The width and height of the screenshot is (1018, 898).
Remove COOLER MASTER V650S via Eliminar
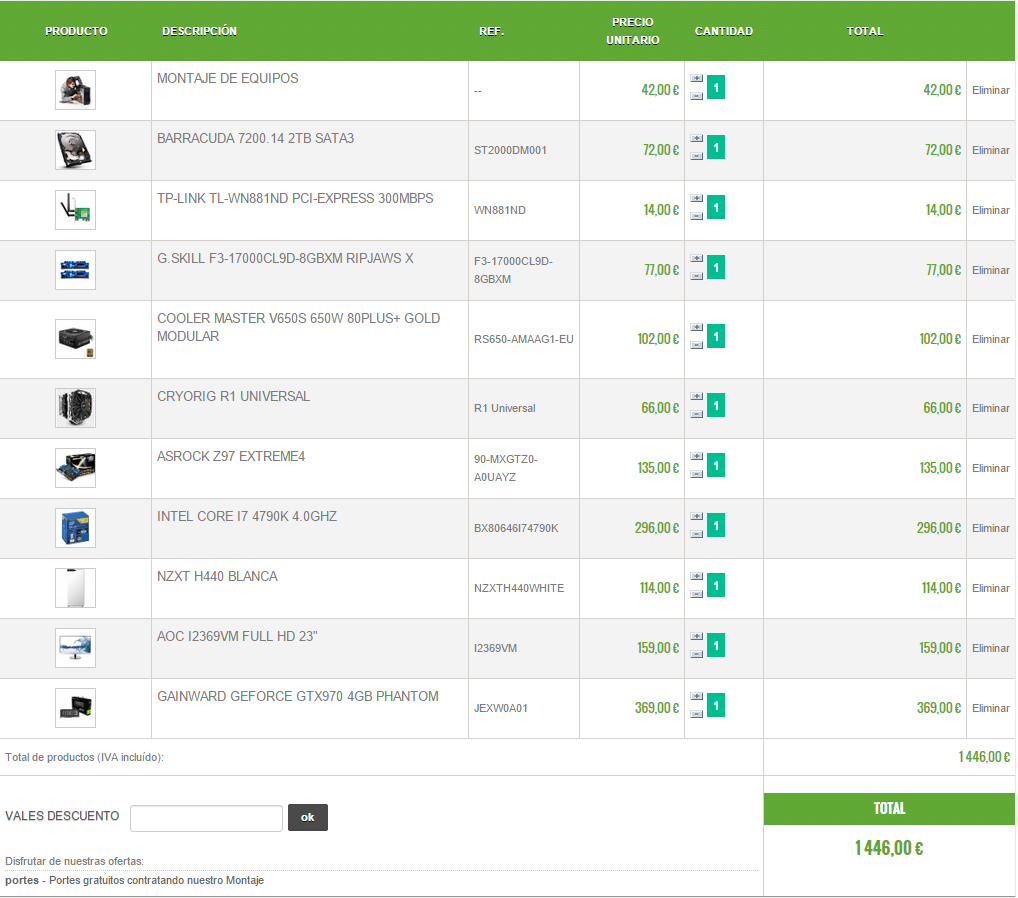pos(990,339)
